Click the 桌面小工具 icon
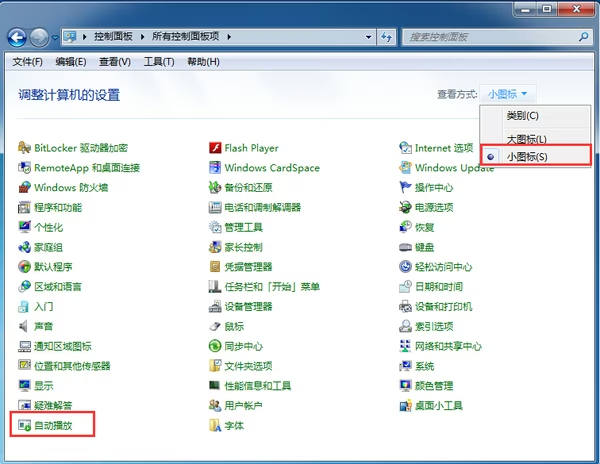The height and width of the screenshot is (464, 600). (405, 405)
